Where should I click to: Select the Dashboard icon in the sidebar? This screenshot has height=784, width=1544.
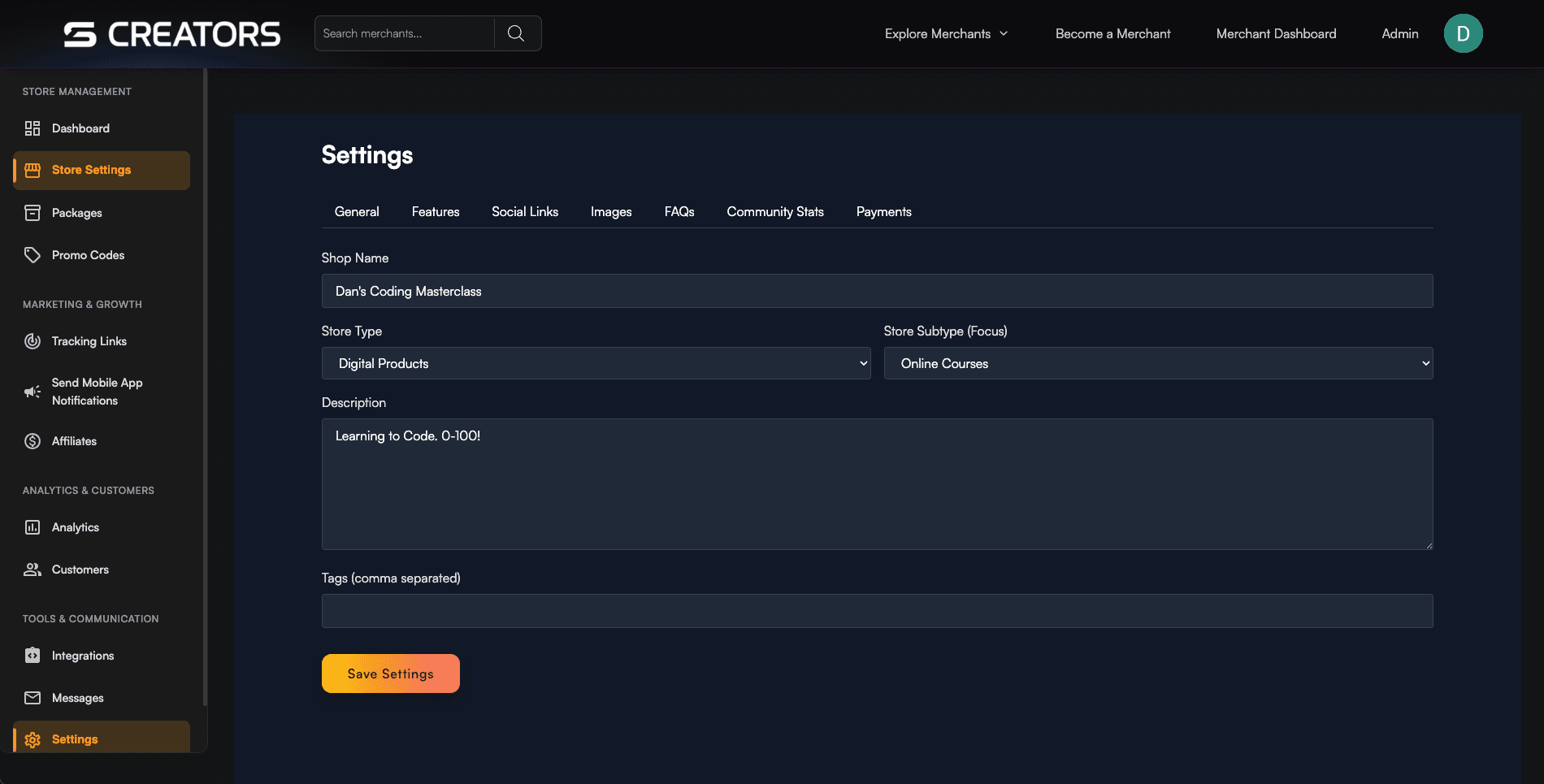(33, 128)
